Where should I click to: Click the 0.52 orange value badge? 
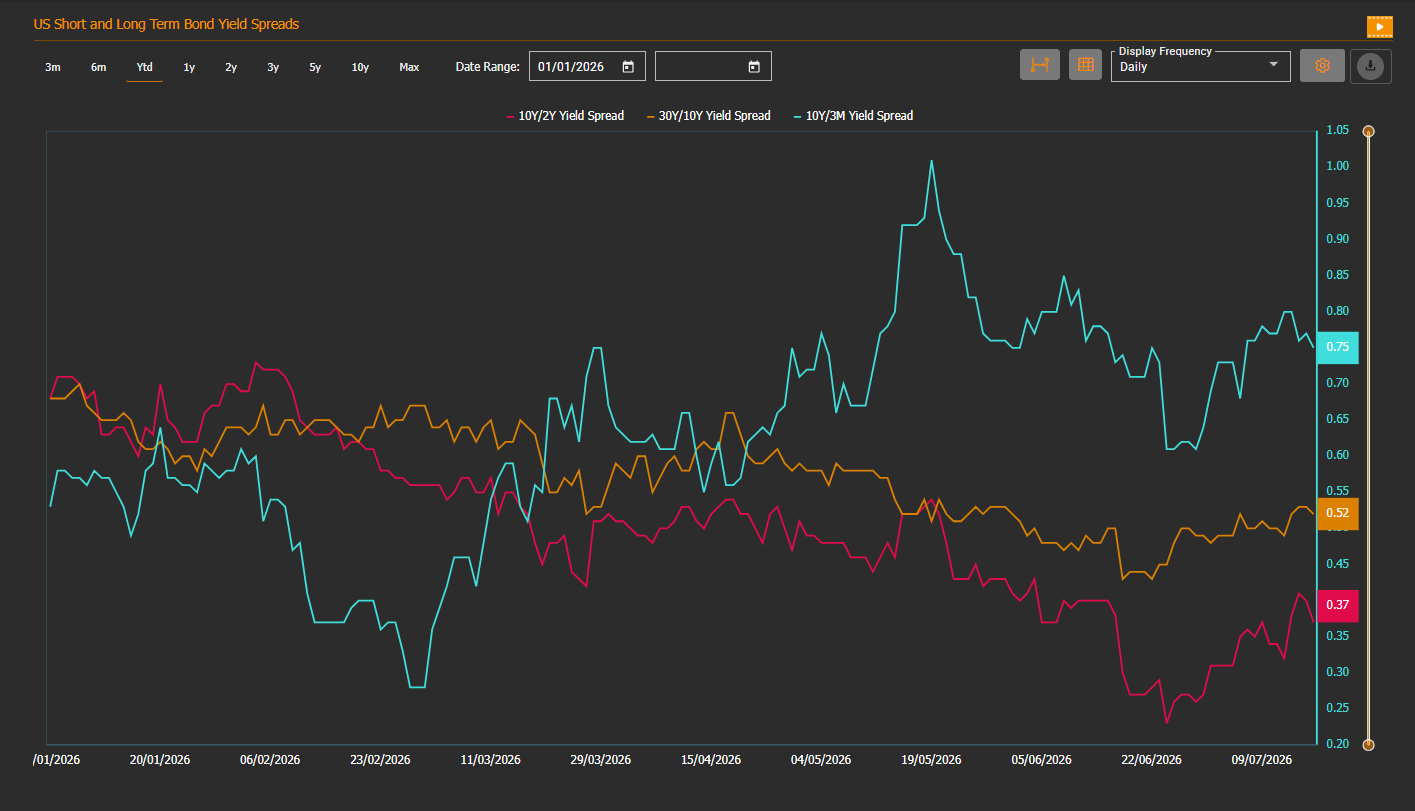pos(1338,513)
